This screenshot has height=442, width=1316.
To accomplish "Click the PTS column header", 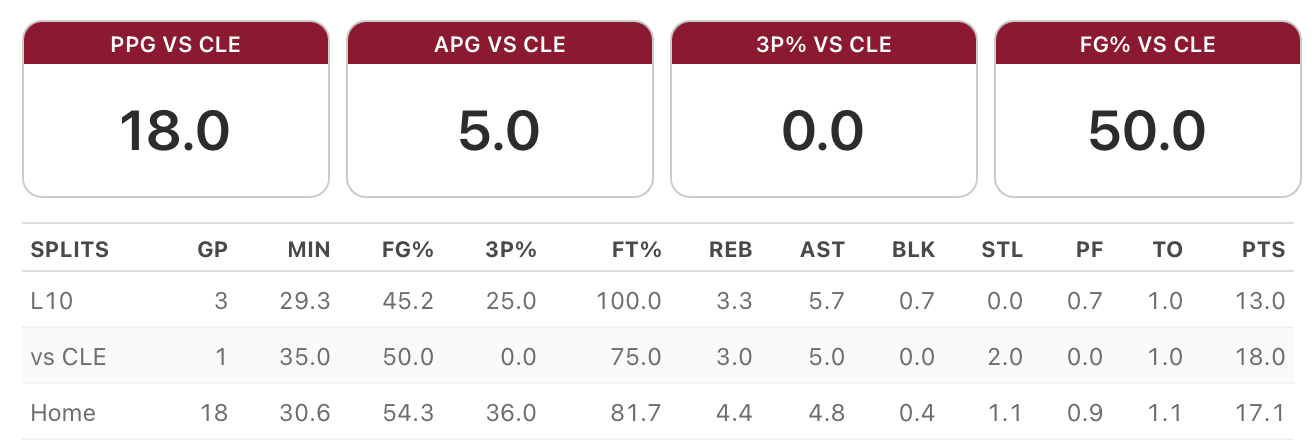I will point(1264,250).
